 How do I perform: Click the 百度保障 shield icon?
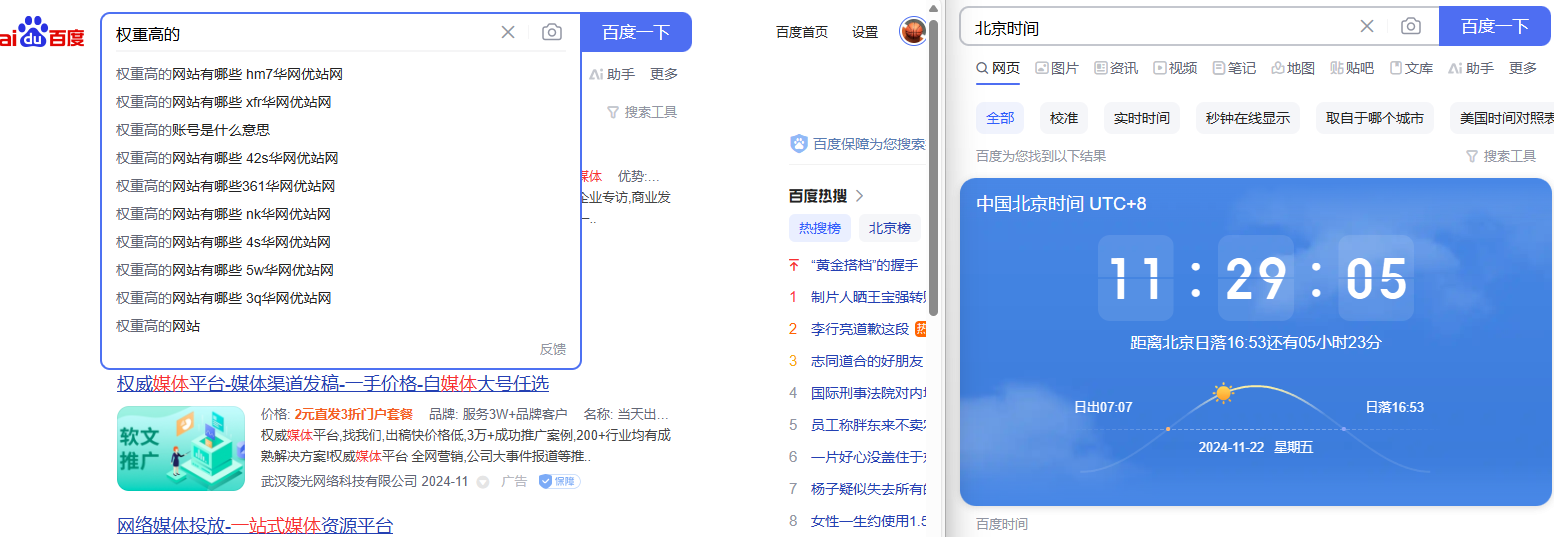pyautogui.click(x=798, y=144)
